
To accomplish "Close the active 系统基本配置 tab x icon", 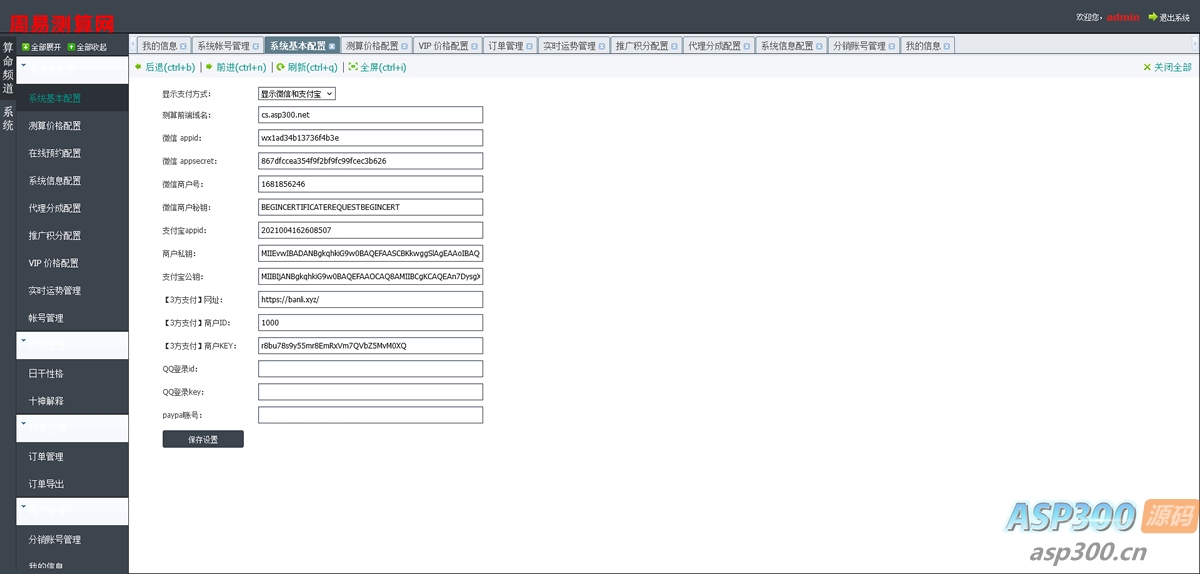I will 332,46.
